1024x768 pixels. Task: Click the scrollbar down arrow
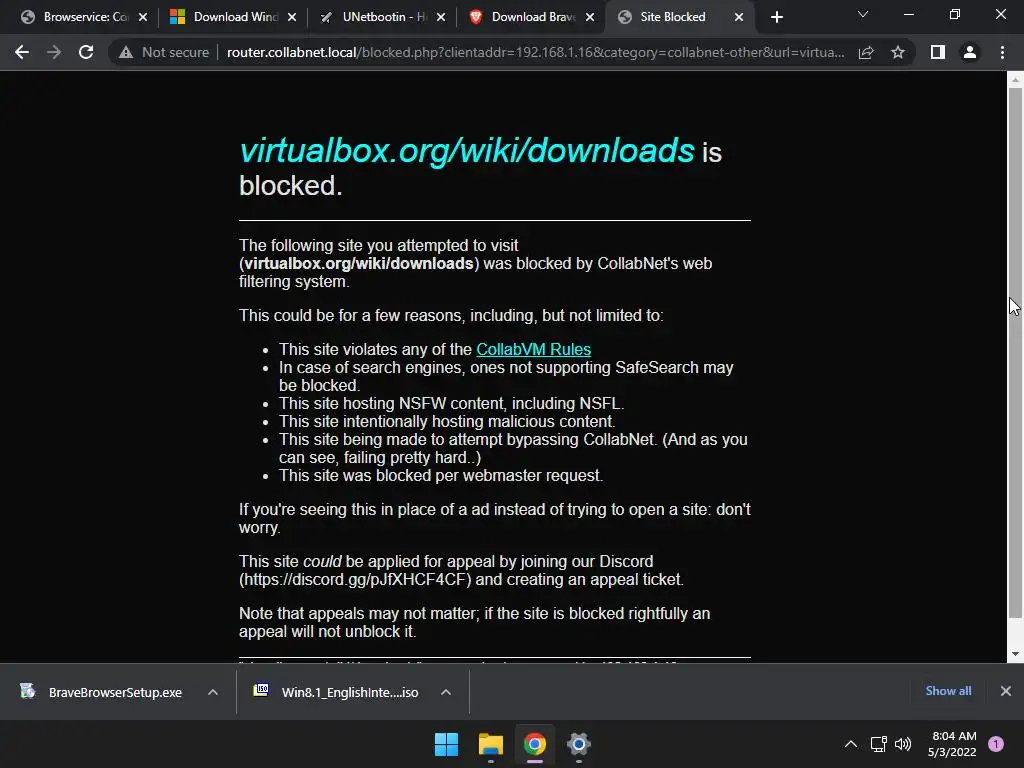pos(1015,654)
